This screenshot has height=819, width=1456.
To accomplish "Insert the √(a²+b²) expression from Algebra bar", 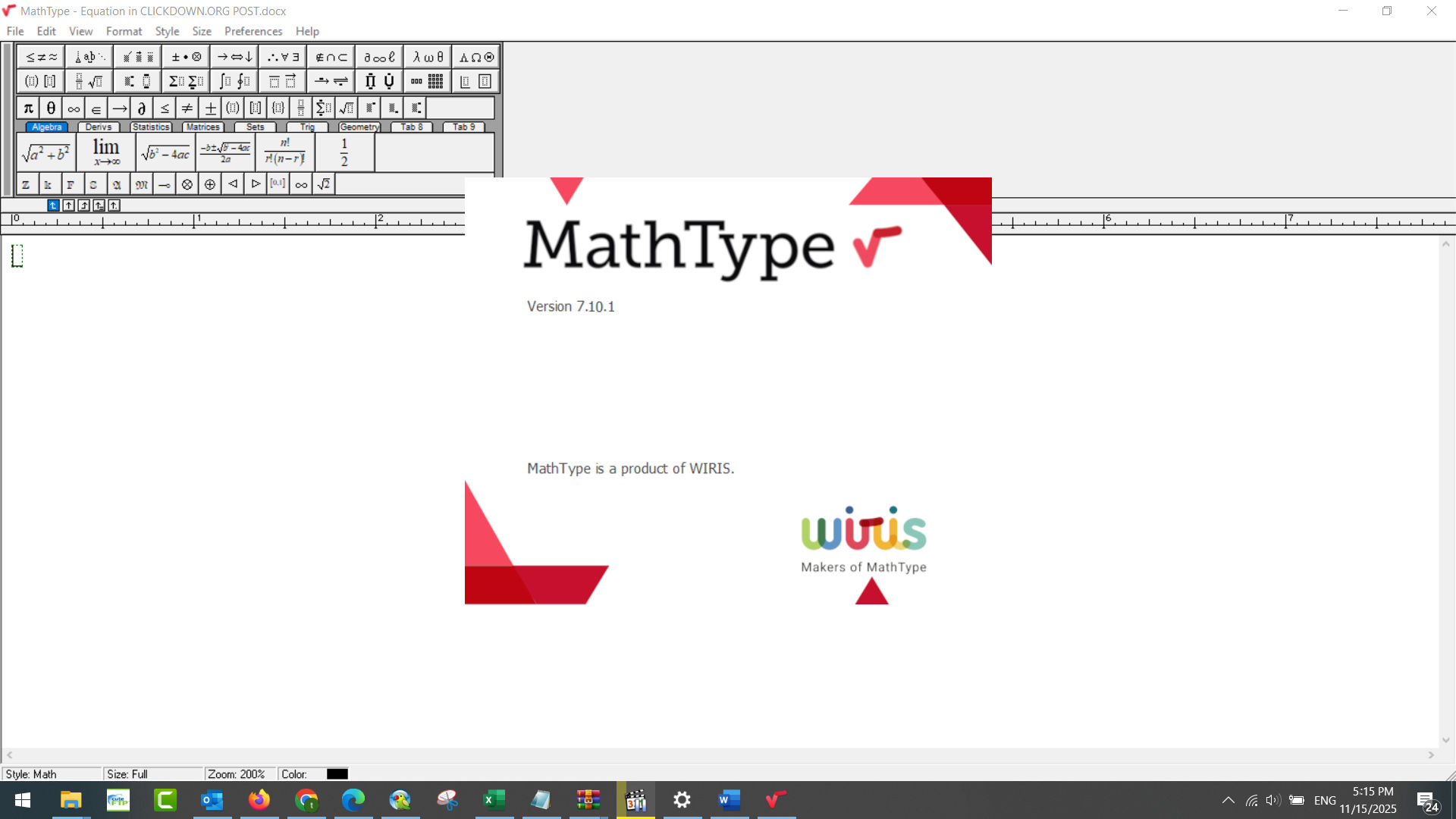I will tap(45, 152).
